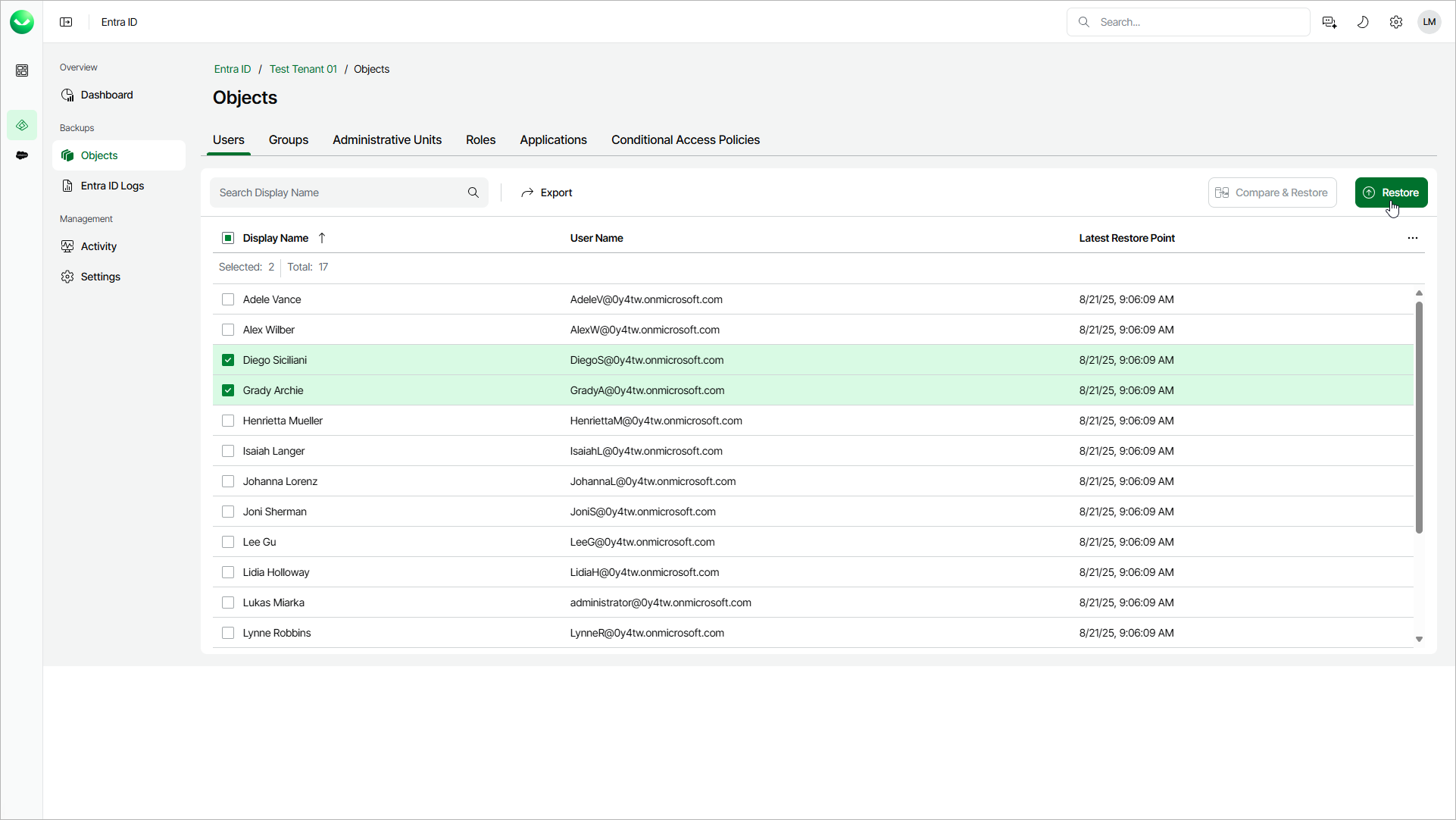The width and height of the screenshot is (1456, 820).
Task: Switch to the Groups tab
Action: pyautogui.click(x=288, y=140)
